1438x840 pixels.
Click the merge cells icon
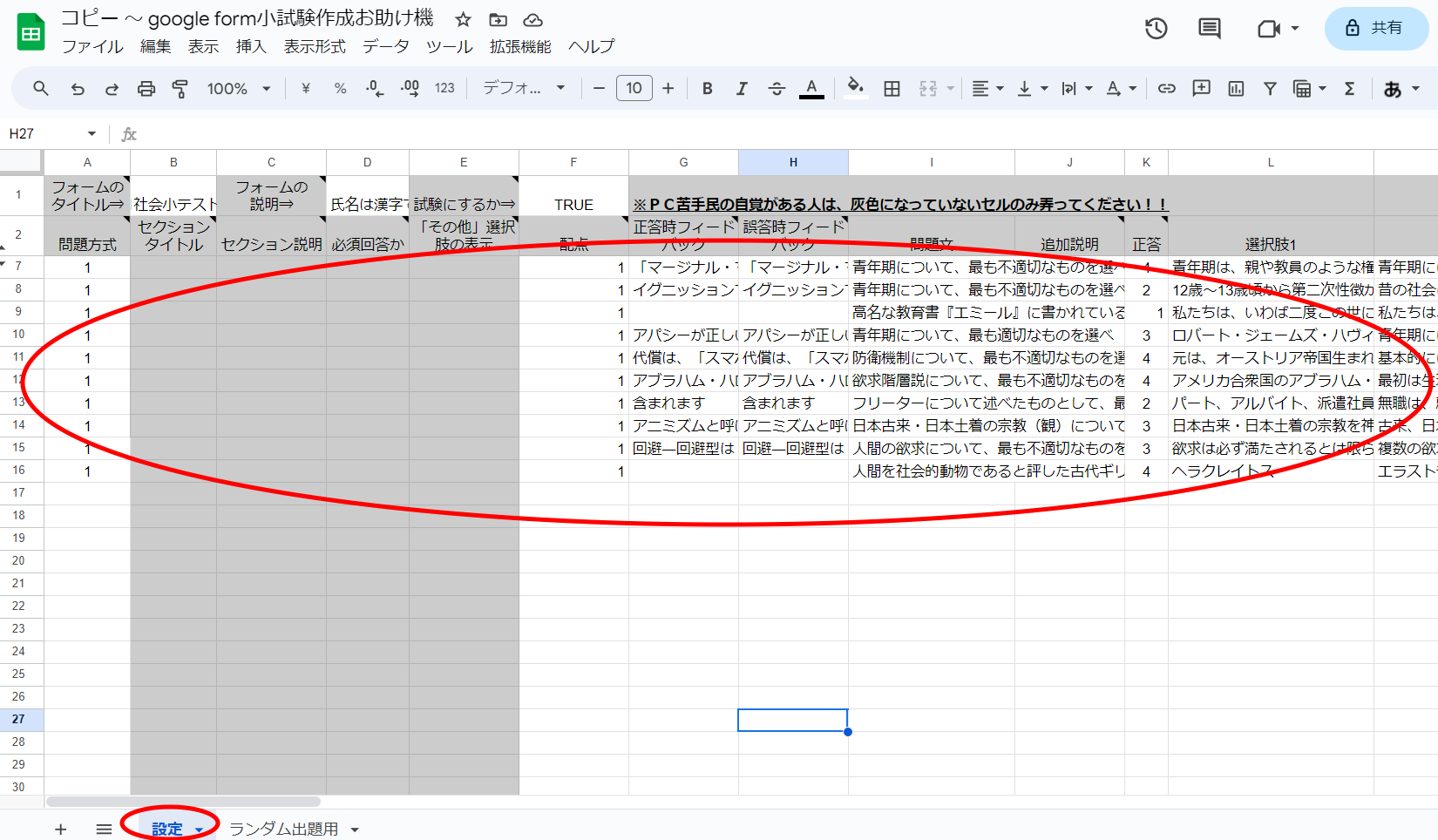click(928, 88)
